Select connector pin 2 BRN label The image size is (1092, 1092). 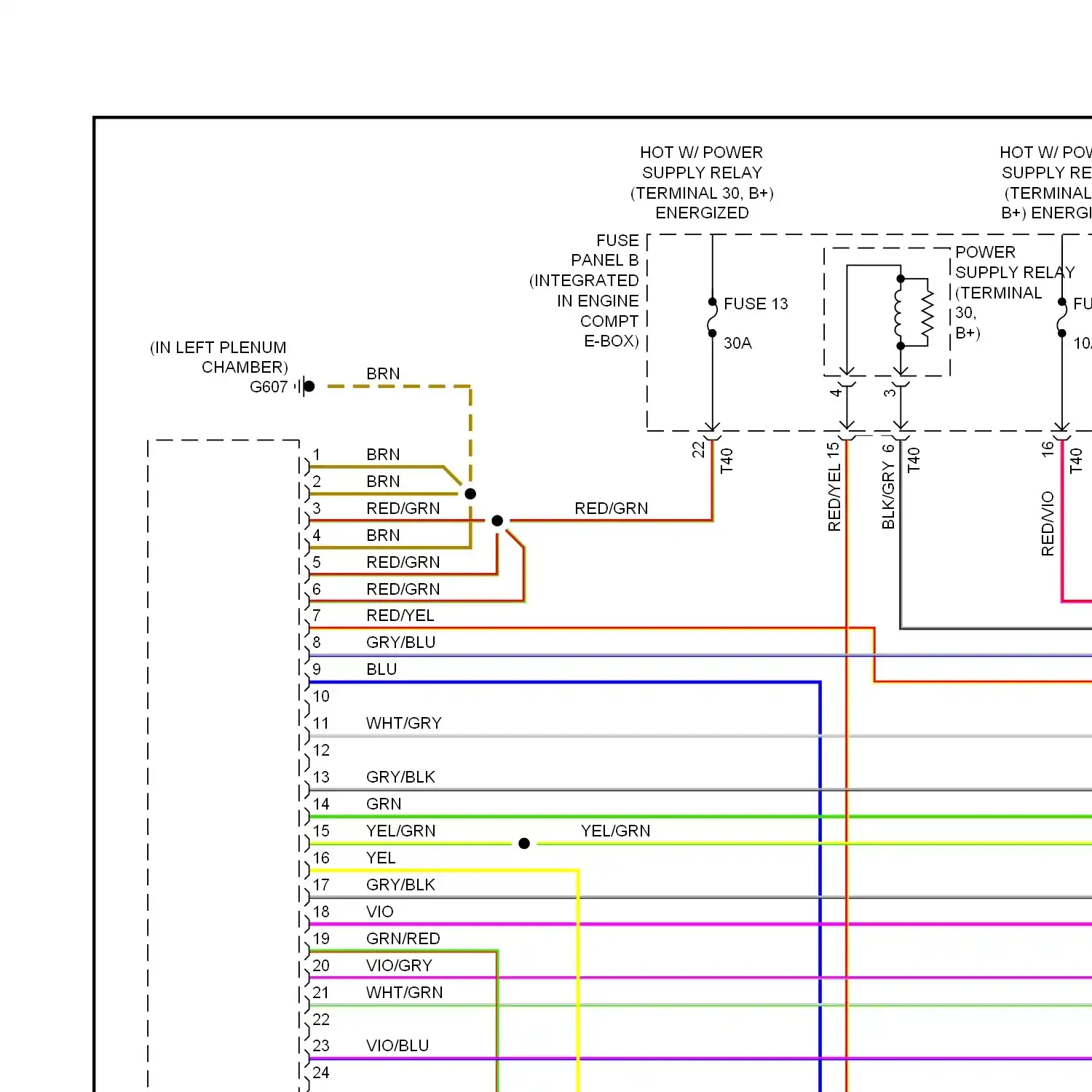tap(383, 481)
